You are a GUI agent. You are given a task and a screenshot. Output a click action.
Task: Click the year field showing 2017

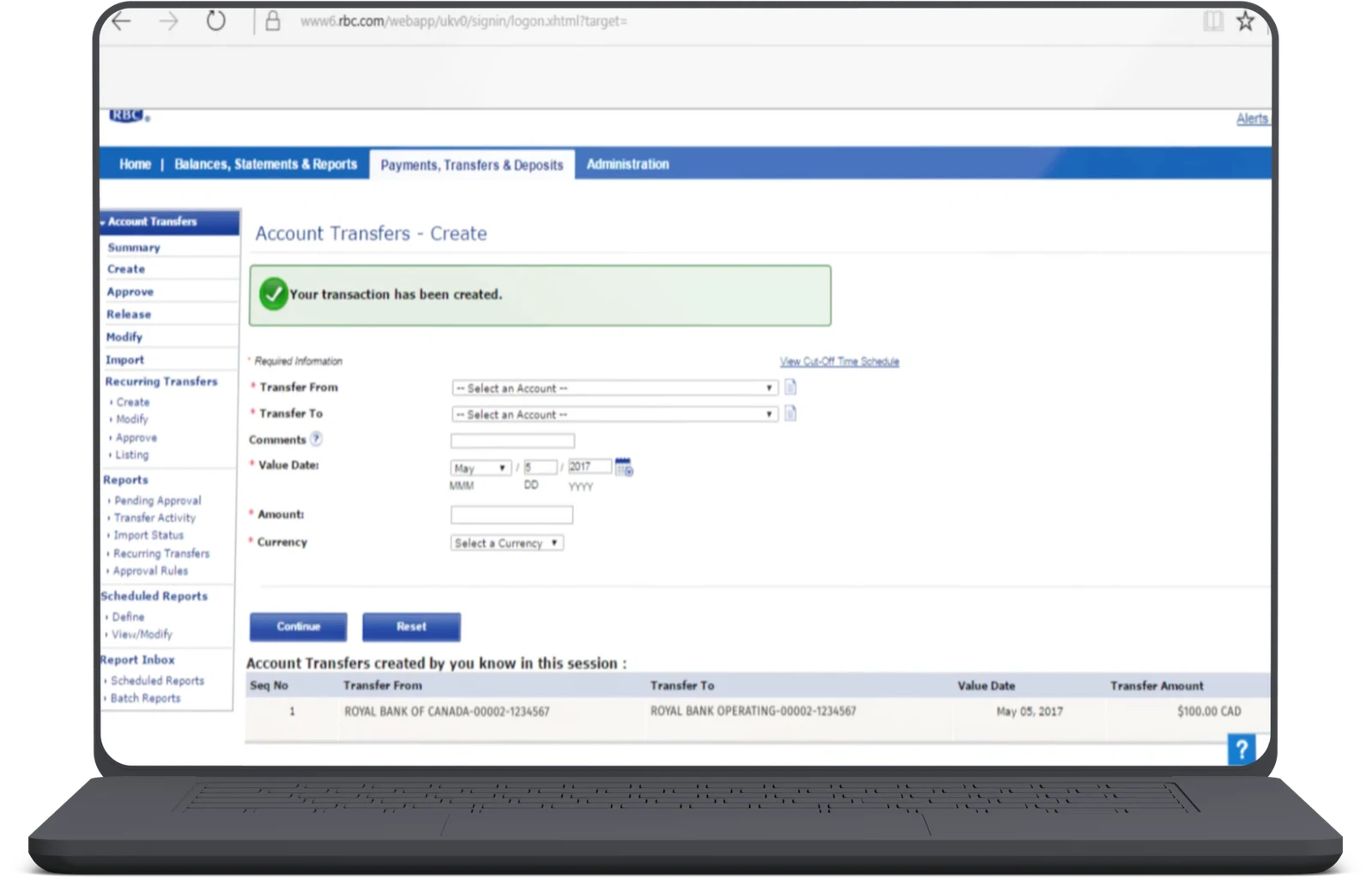click(589, 466)
